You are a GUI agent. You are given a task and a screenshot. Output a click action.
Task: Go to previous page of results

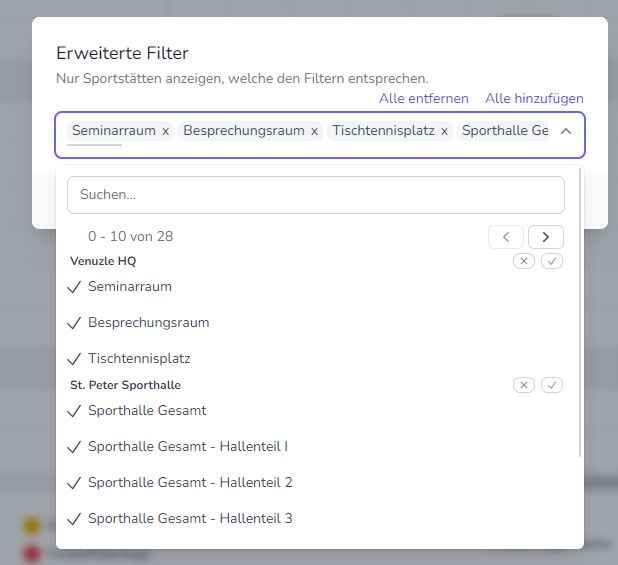[506, 237]
